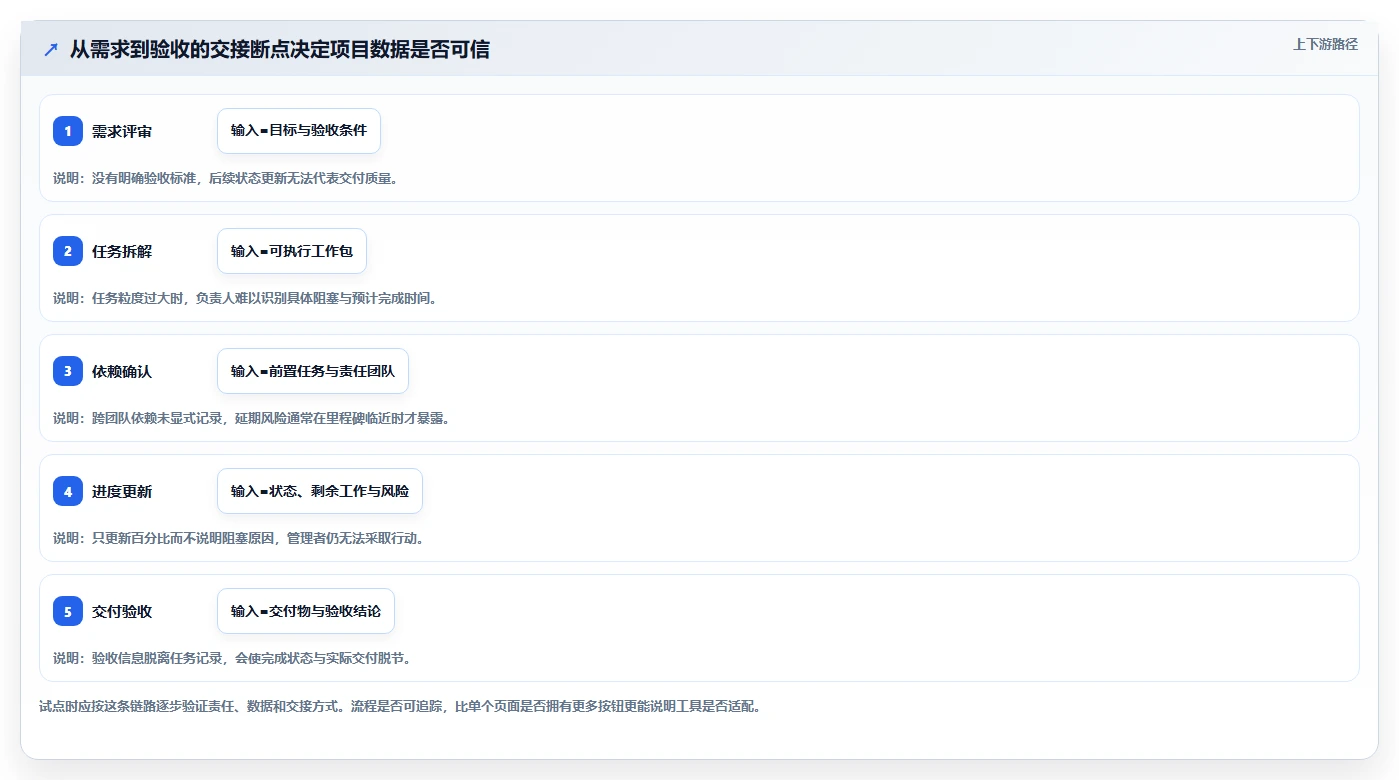Select the 输入=前置任务与责任团队 chip
This screenshot has width=1399, height=780.
point(313,371)
